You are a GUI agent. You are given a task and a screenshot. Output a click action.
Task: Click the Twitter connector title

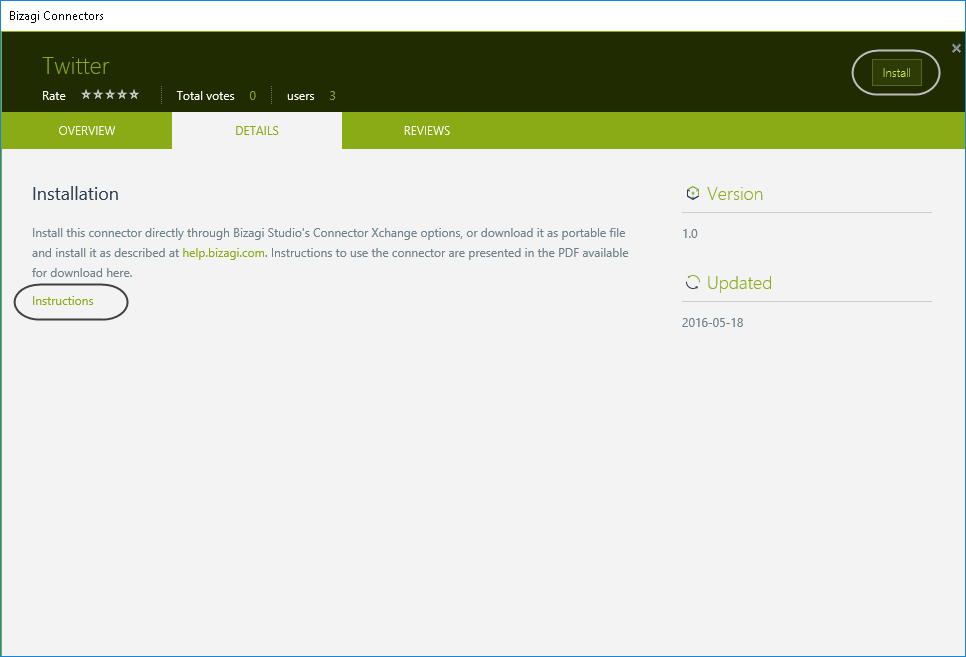coord(76,66)
